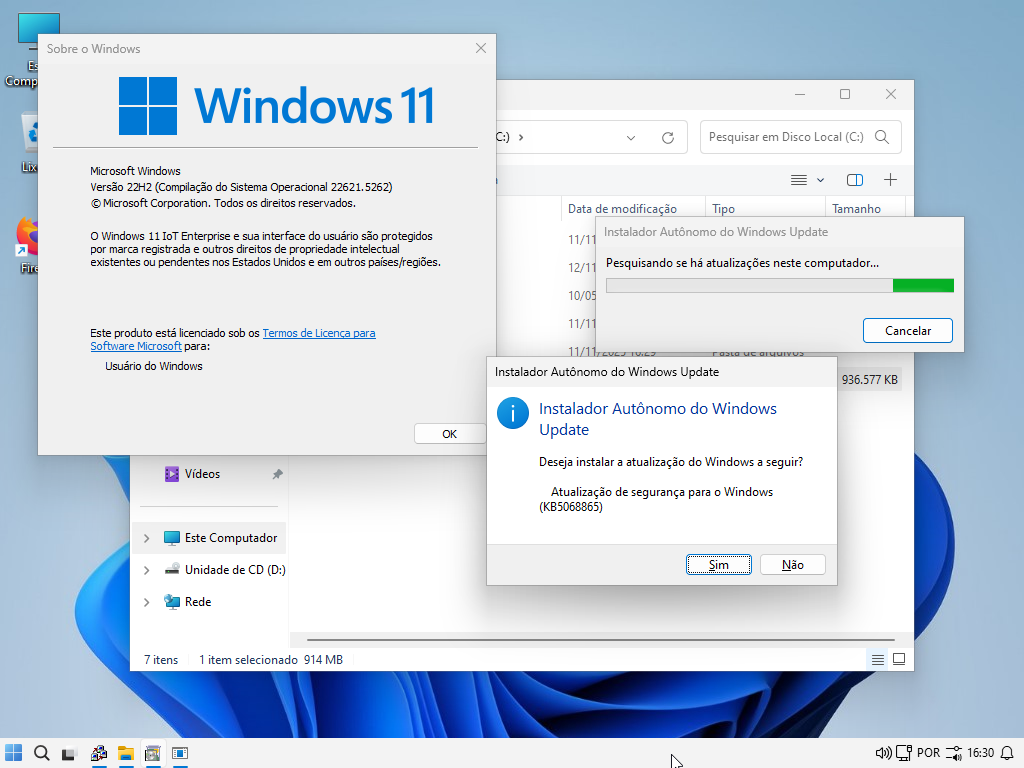
Task: Open the volume control in the system tray
Action: [x=883, y=753]
